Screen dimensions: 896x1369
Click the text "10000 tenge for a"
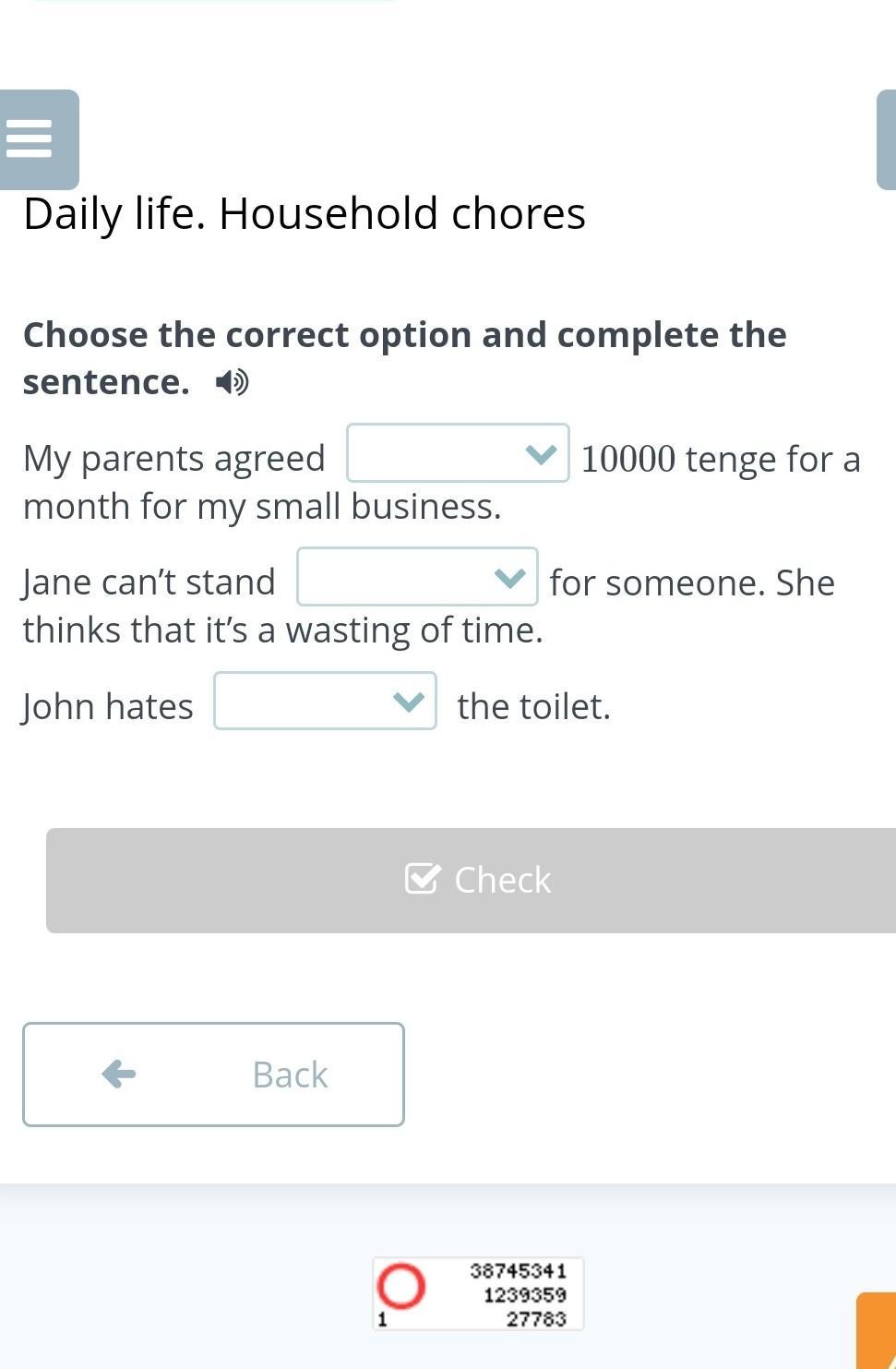click(x=720, y=459)
